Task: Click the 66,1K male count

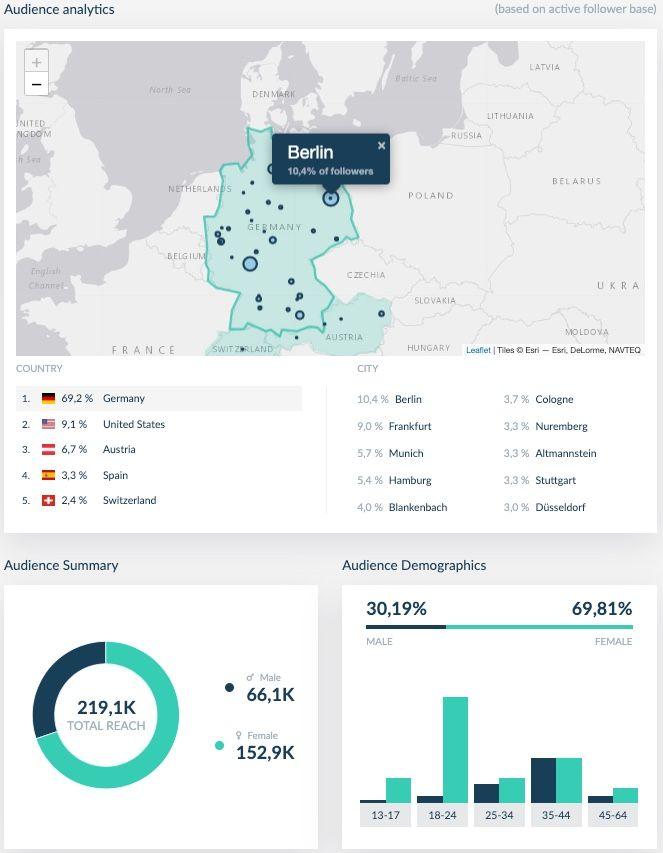Action: (x=270, y=695)
